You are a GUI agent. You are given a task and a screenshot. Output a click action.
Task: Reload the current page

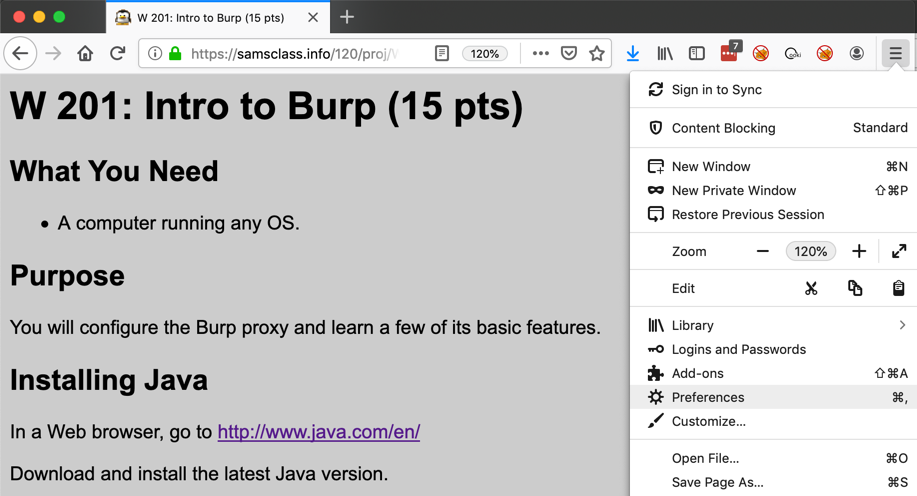(x=118, y=54)
